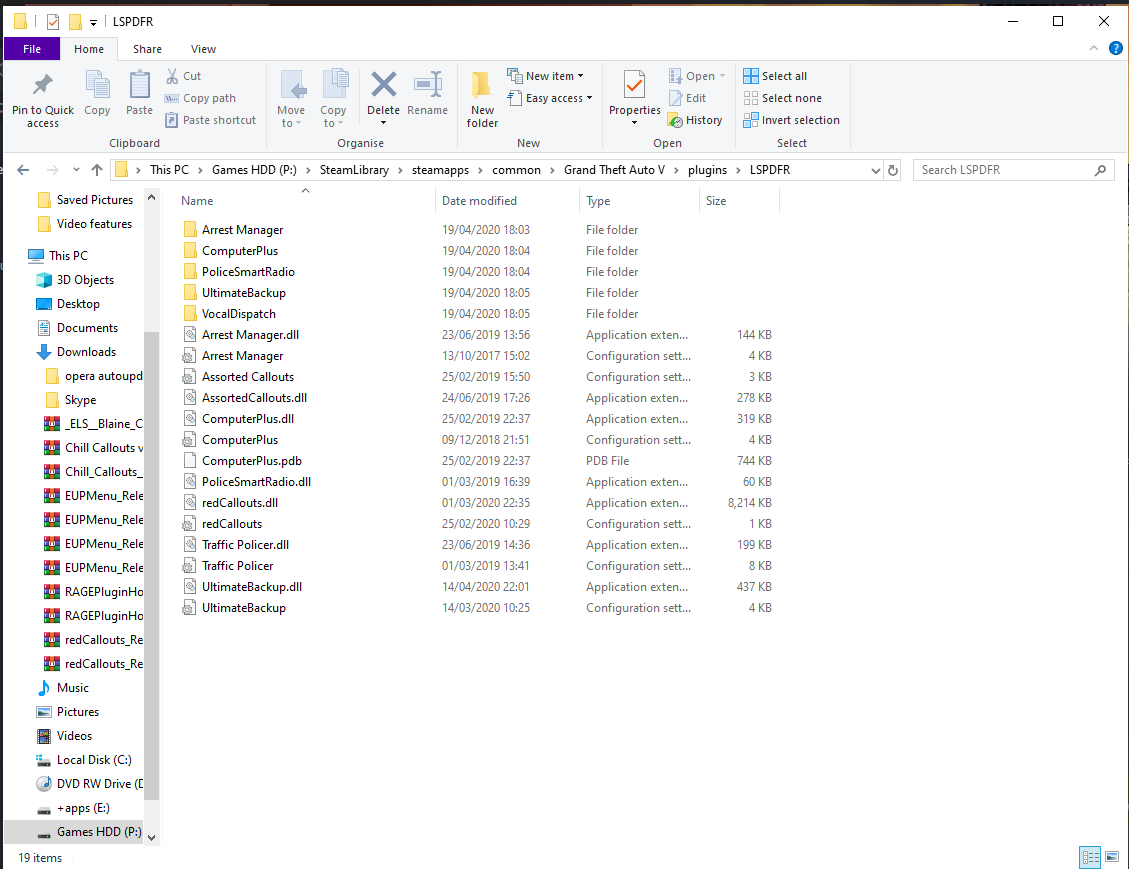Image resolution: width=1129 pixels, height=869 pixels.
Task: Select PoliceSmartRadio.dll file
Action: tap(256, 482)
